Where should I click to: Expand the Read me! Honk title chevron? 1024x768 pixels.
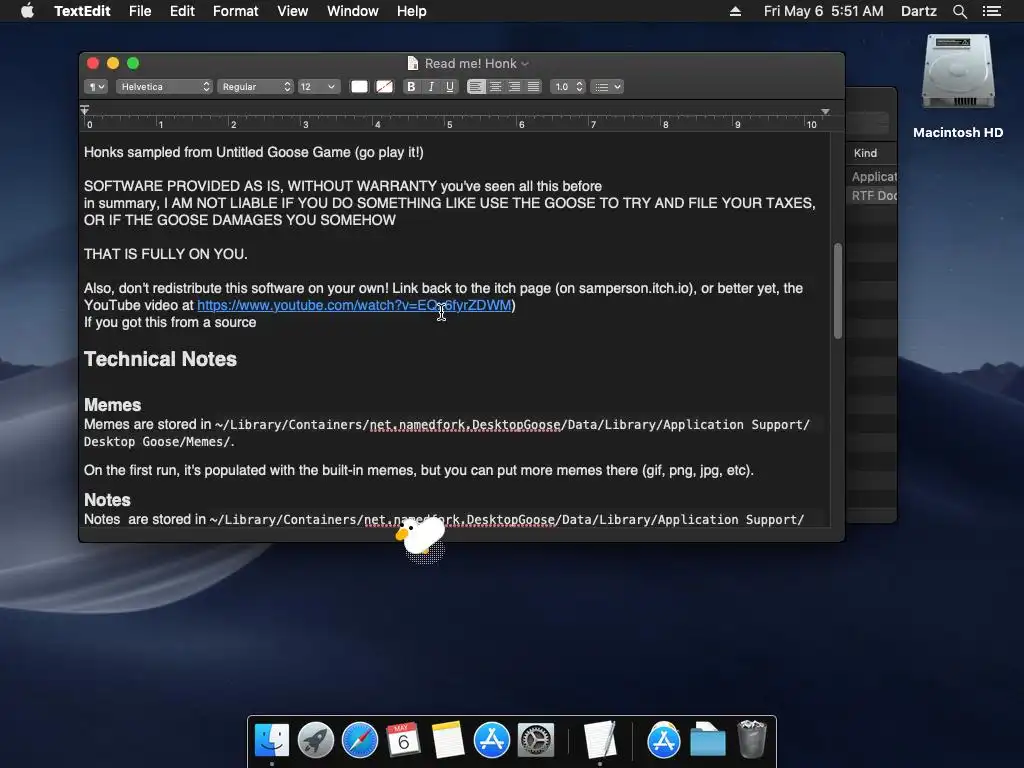pos(525,64)
